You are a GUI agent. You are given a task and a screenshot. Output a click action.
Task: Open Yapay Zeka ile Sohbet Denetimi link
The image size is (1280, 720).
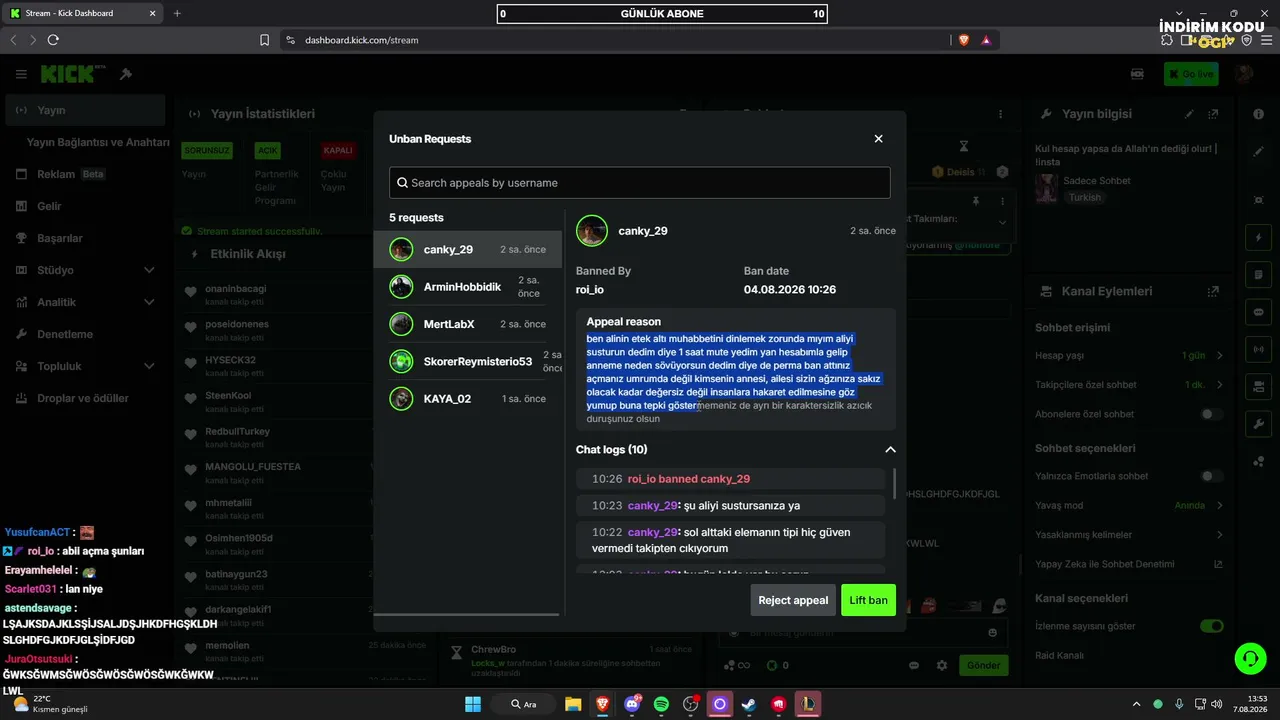tap(1129, 564)
